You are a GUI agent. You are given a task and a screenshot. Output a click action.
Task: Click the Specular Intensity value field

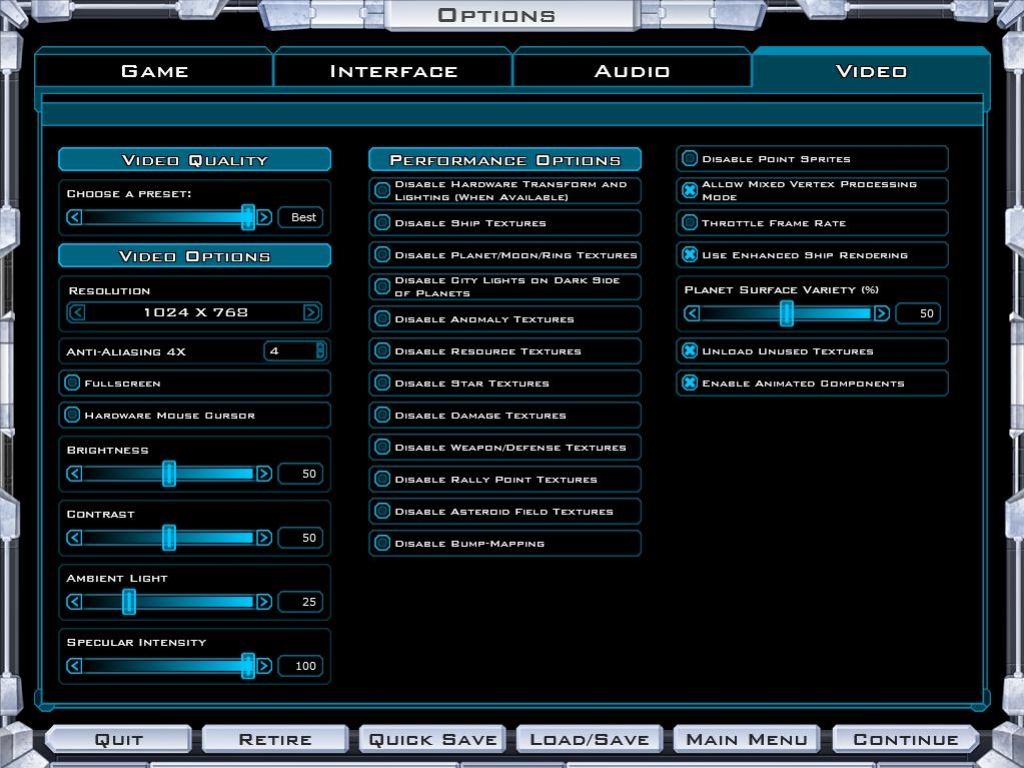click(x=300, y=665)
